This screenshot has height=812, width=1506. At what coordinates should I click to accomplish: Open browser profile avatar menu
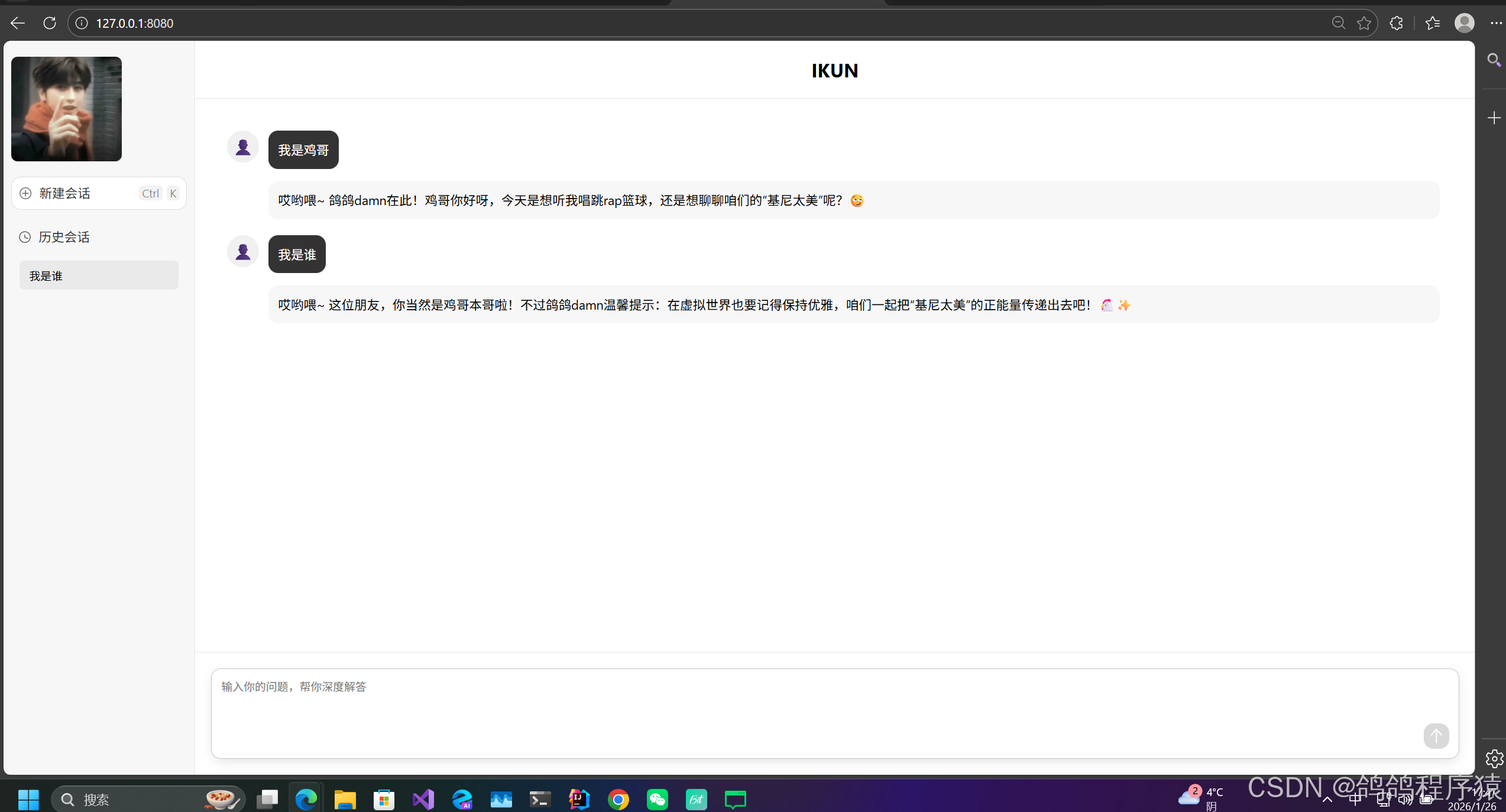[x=1464, y=23]
